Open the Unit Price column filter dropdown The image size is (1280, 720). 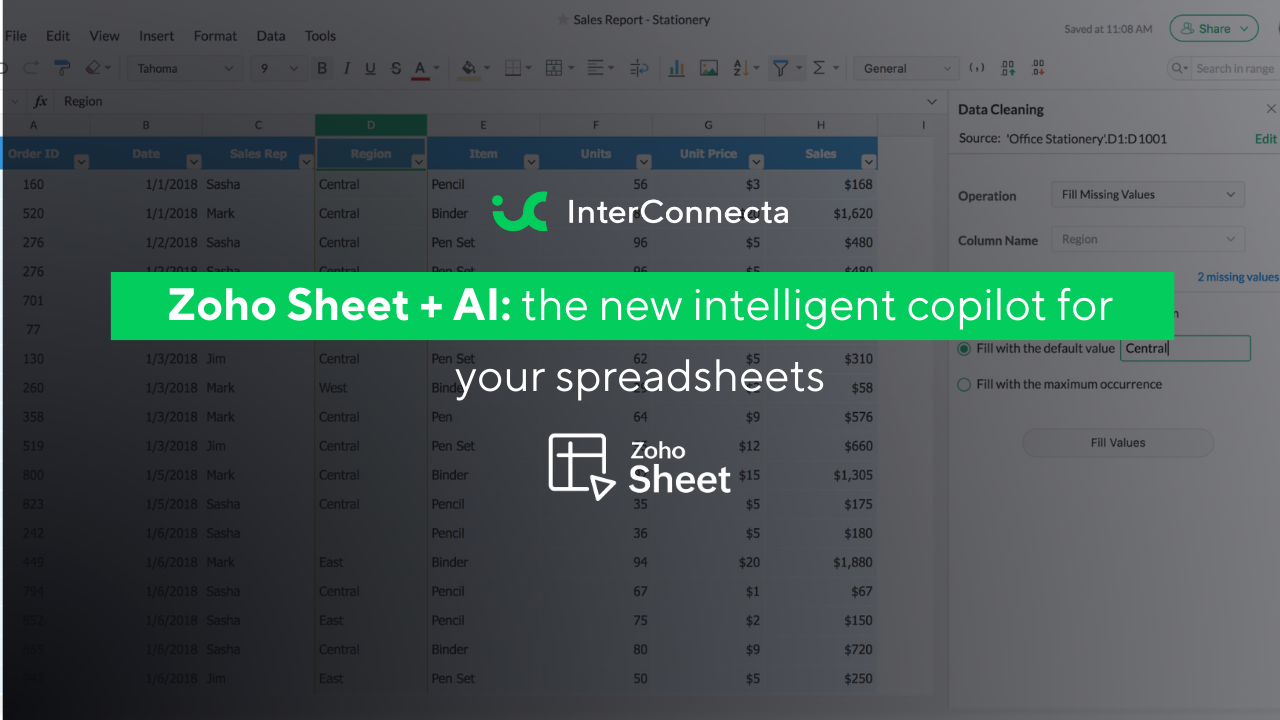[x=756, y=162]
